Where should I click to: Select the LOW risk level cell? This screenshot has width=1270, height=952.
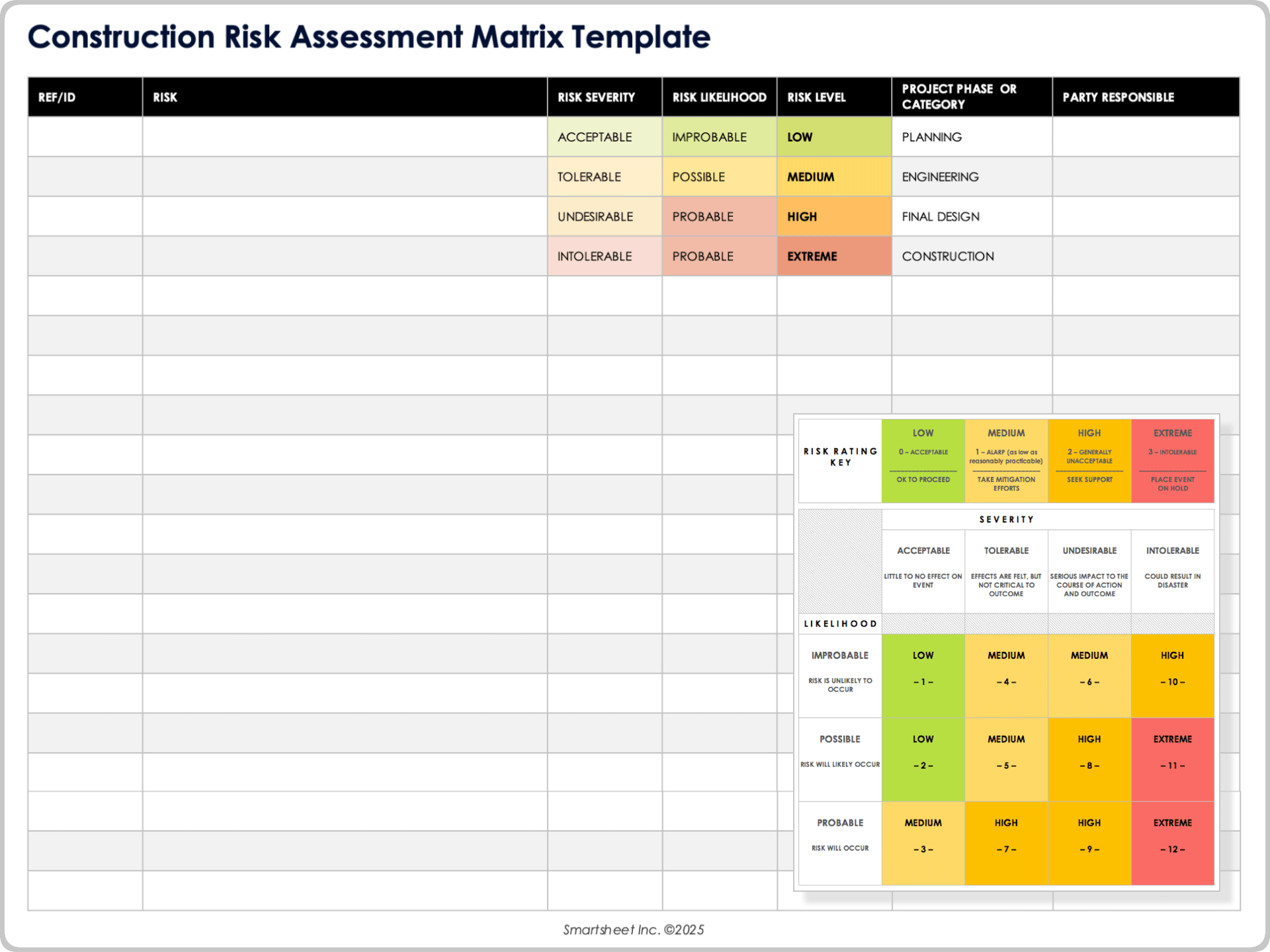coord(799,137)
